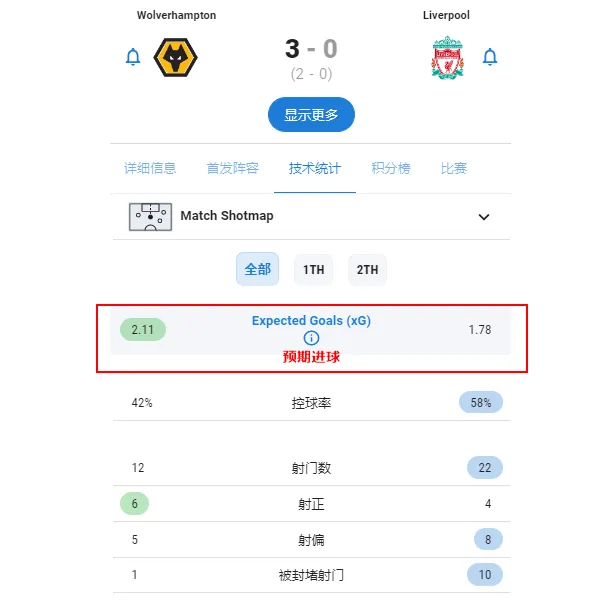Viewport: 600px width, 600px height.
Task: Select the 2TH half filter
Action: 367,270
